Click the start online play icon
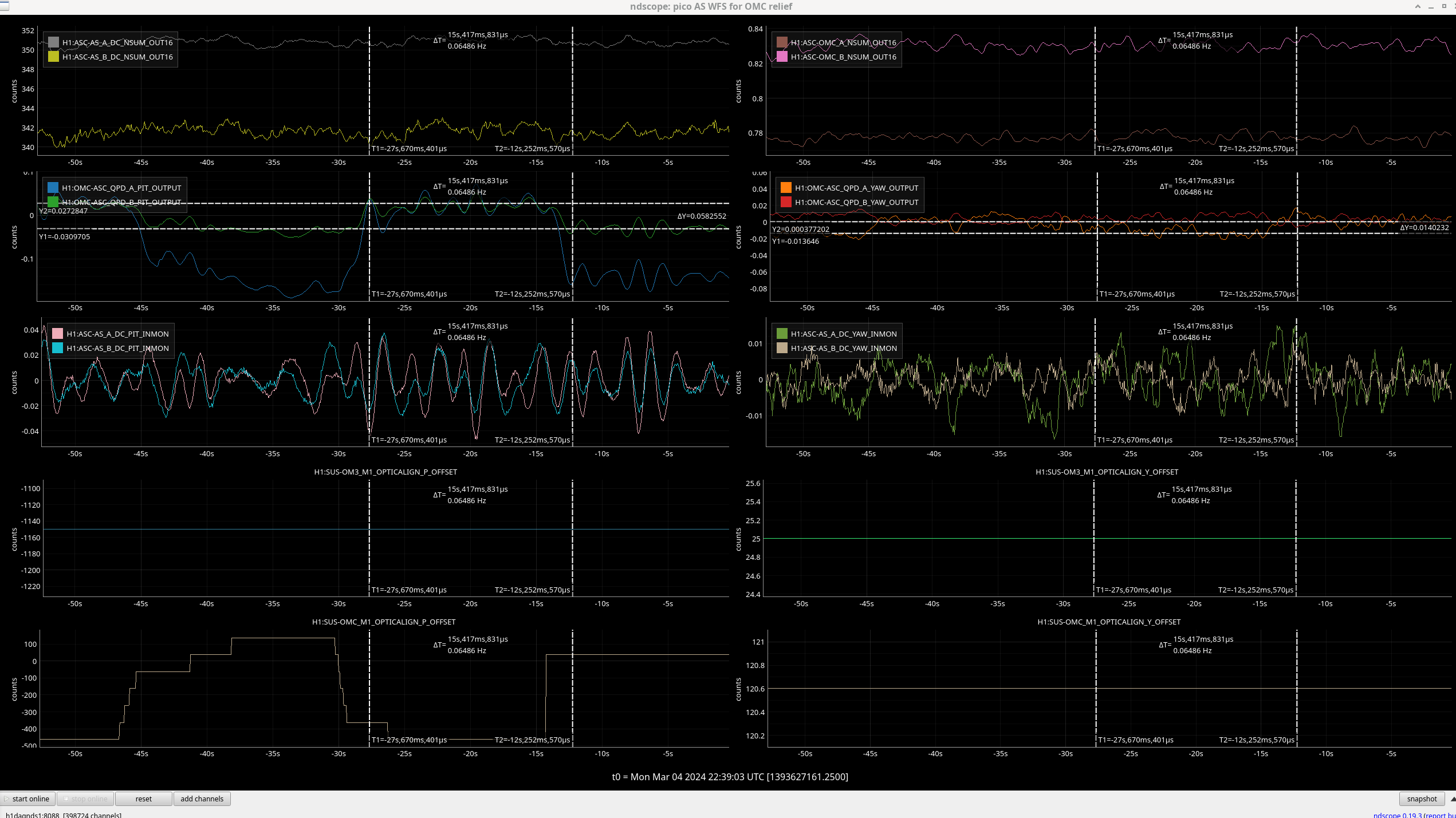This screenshot has height=818, width=1456. click(x=7, y=799)
